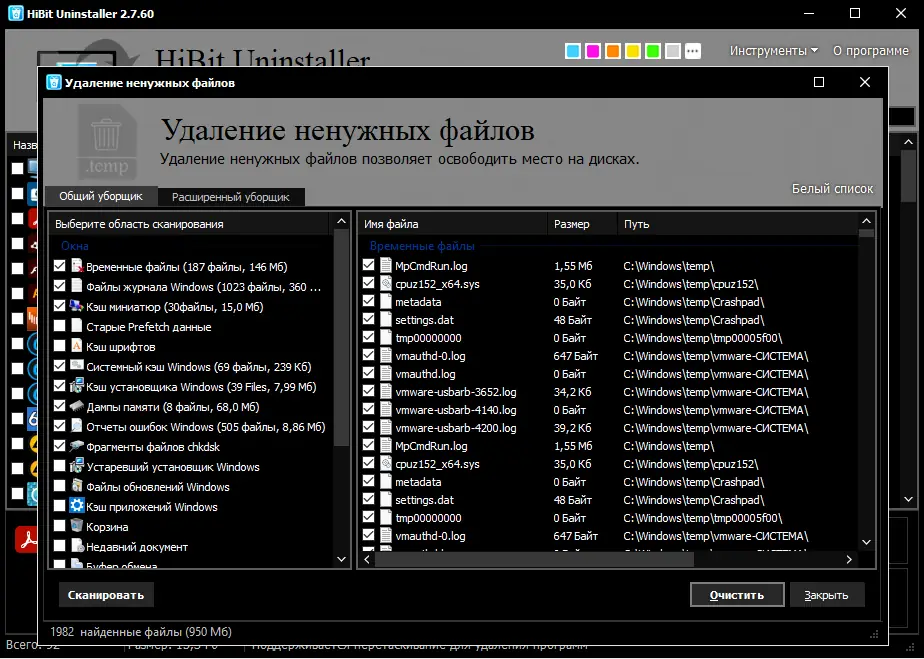
Task: Click Adobe PDF icon in main window lower left
Action: pos(27,539)
